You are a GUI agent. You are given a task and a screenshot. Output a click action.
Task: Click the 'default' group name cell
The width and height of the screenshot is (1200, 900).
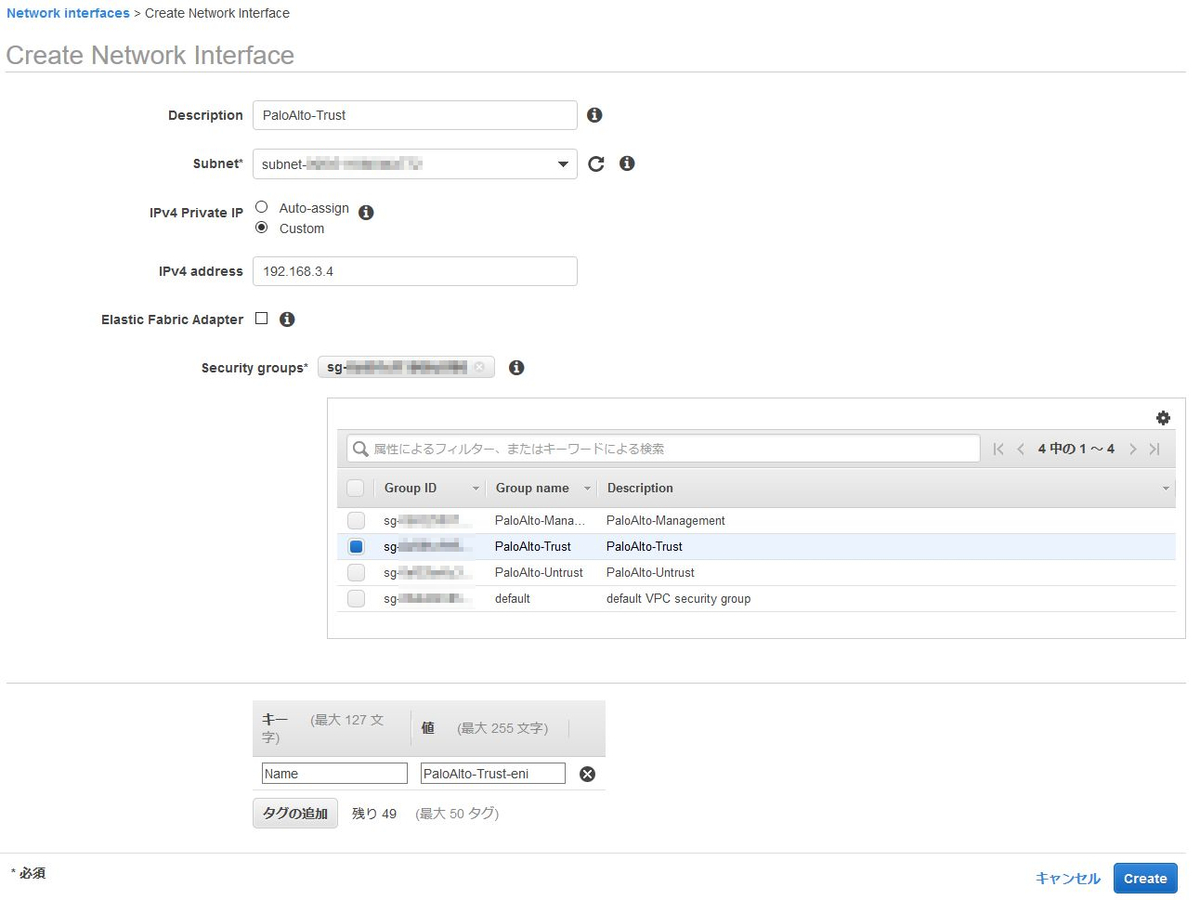tap(512, 599)
